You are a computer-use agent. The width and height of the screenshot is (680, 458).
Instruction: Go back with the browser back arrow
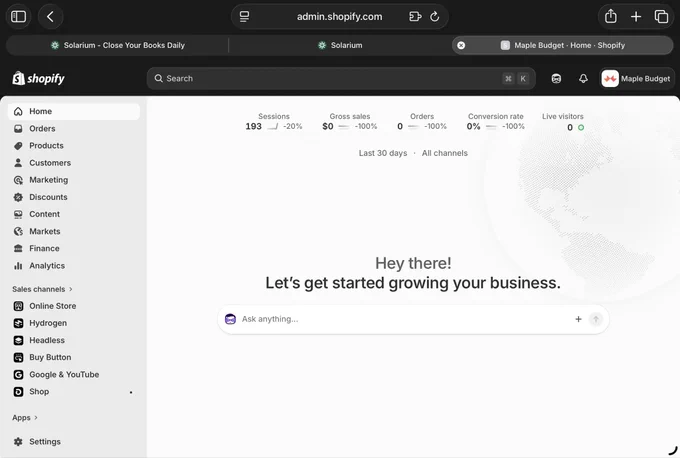click(50, 16)
